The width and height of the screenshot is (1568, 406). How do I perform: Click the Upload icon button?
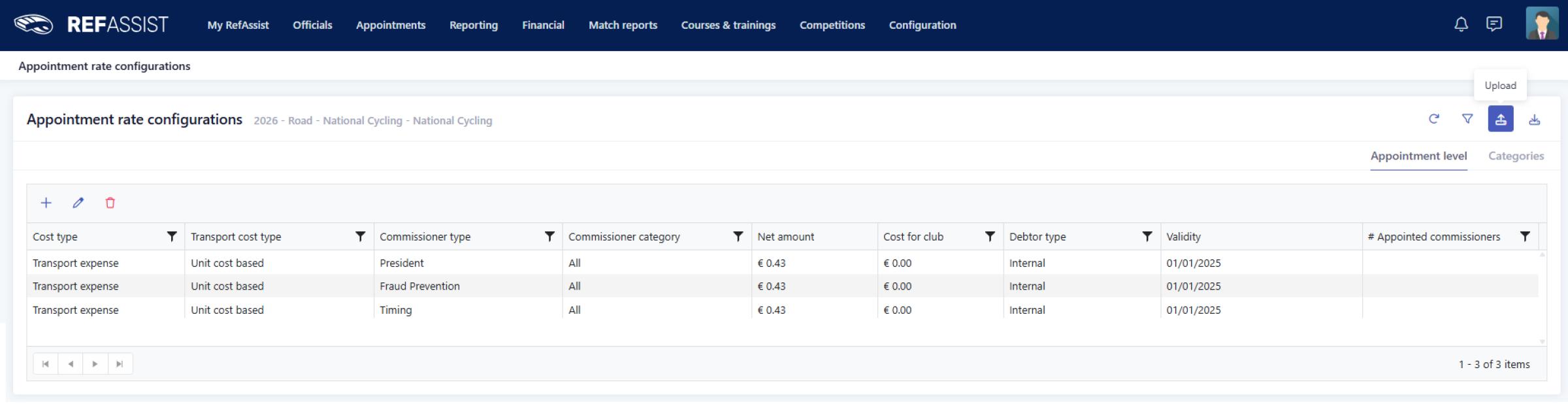[x=1500, y=119]
